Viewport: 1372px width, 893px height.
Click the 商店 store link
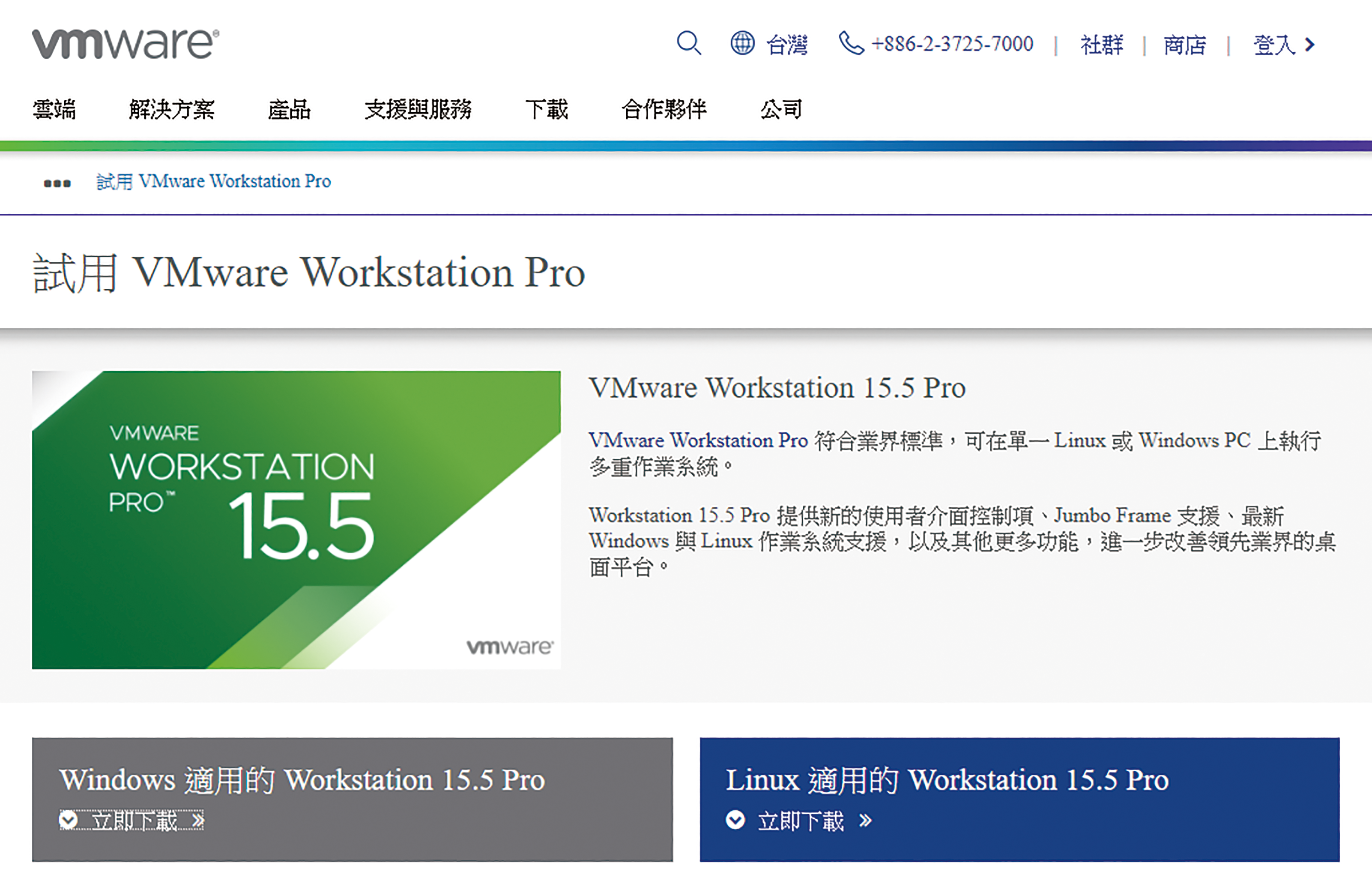(1185, 45)
